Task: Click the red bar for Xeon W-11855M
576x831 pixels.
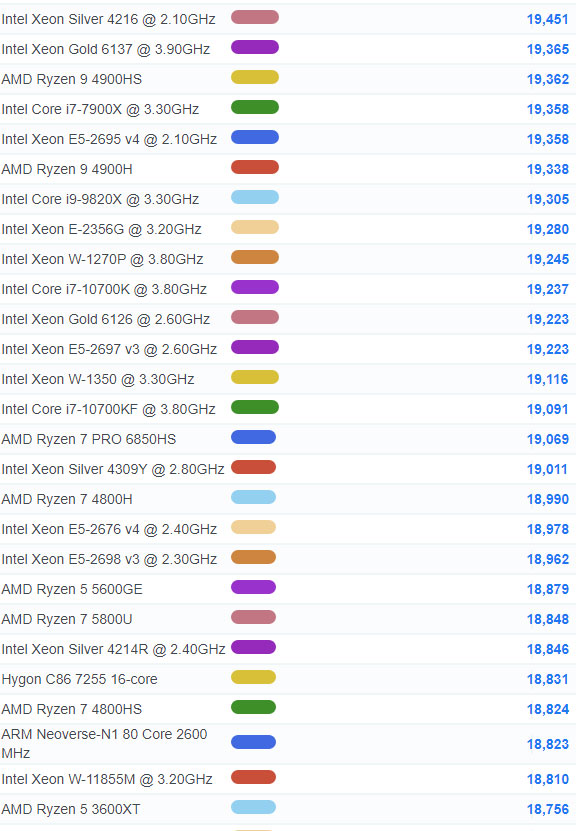Action: [x=253, y=777]
